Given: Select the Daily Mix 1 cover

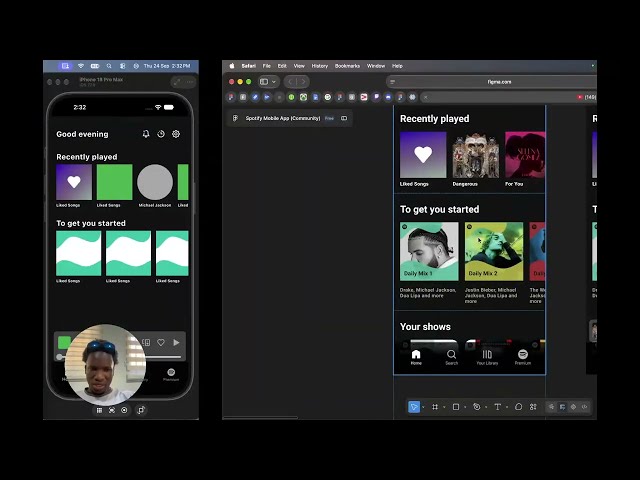Looking at the screenshot, I should [429, 251].
